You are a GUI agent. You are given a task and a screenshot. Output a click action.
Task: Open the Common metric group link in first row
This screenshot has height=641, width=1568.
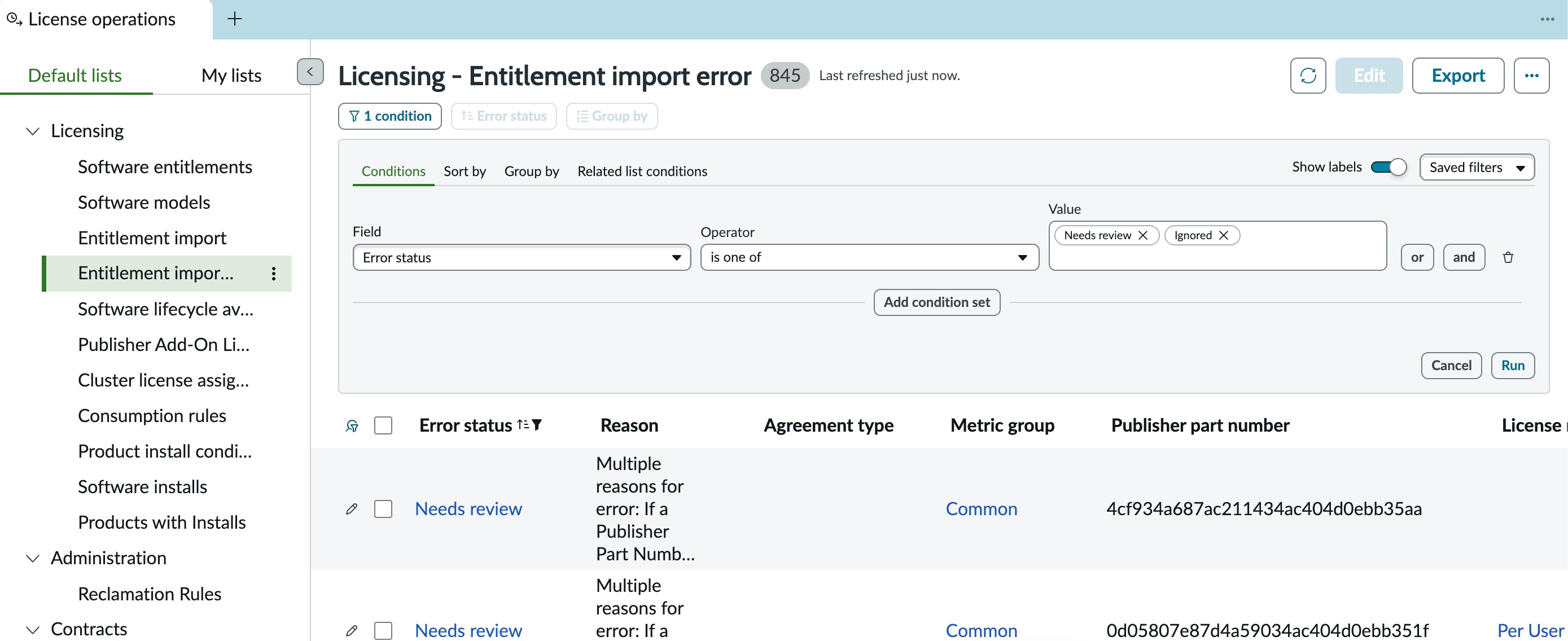[981, 509]
